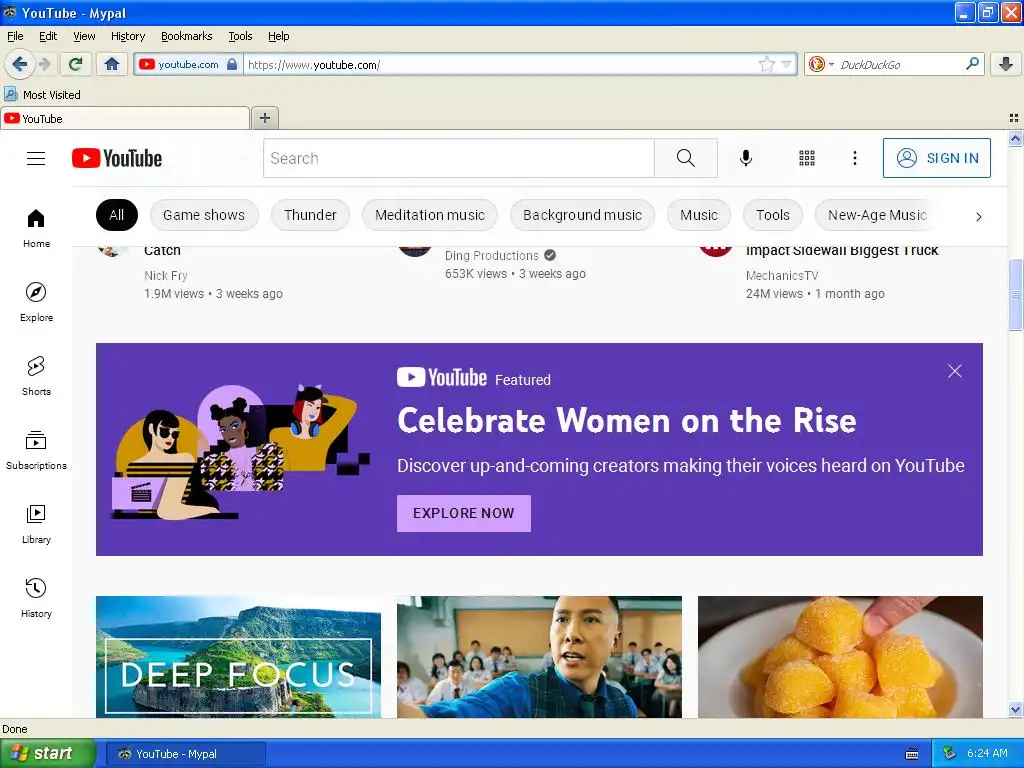This screenshot has height=768, width=1024.
Task: Open History in the sidebar
Action: [37, 598]
